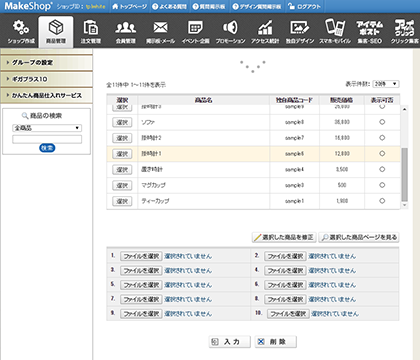
Task: Click 販売価格 column header
Action: [x=342, y=100]
